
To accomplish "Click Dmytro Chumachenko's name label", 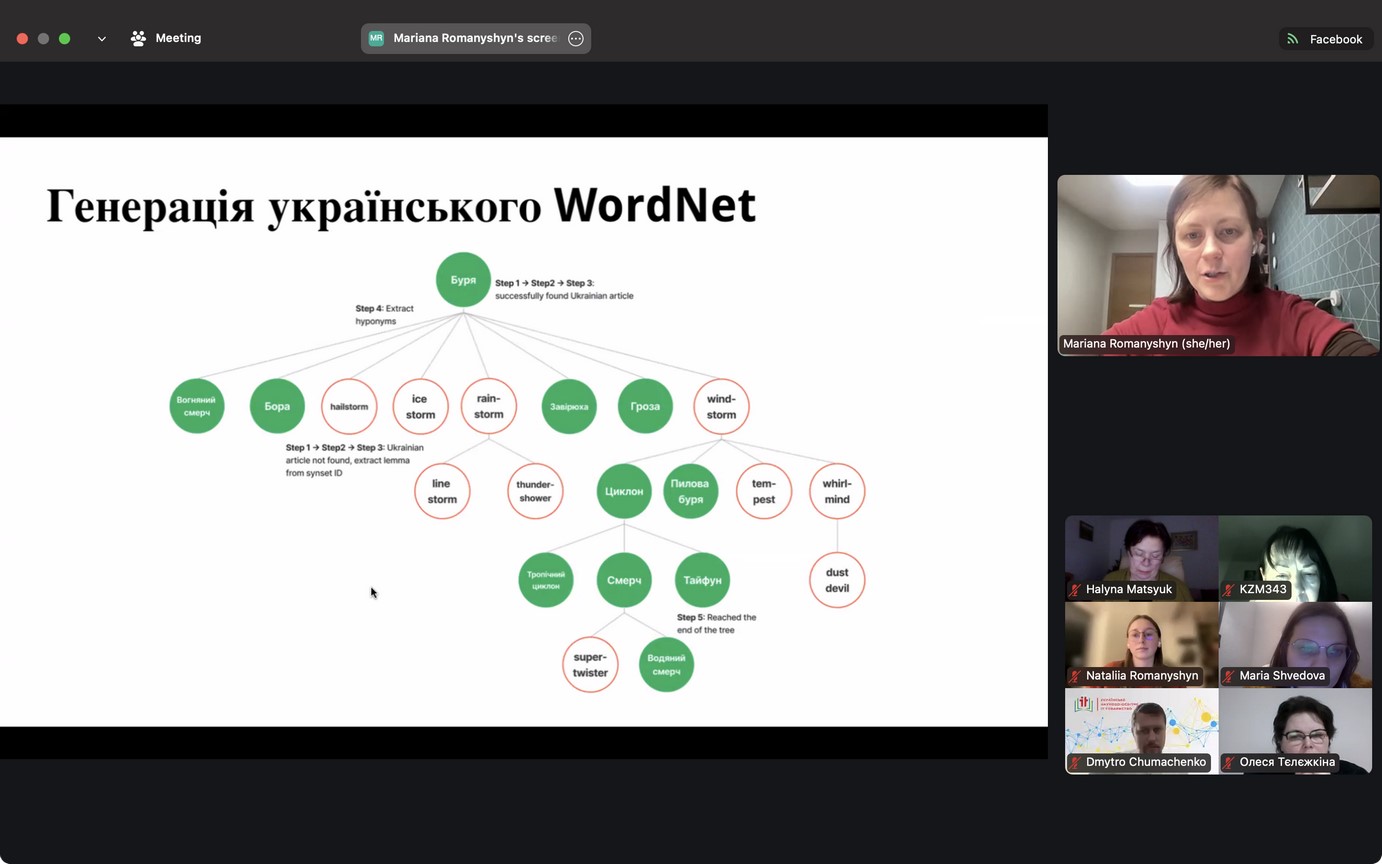I will 1146,762.
